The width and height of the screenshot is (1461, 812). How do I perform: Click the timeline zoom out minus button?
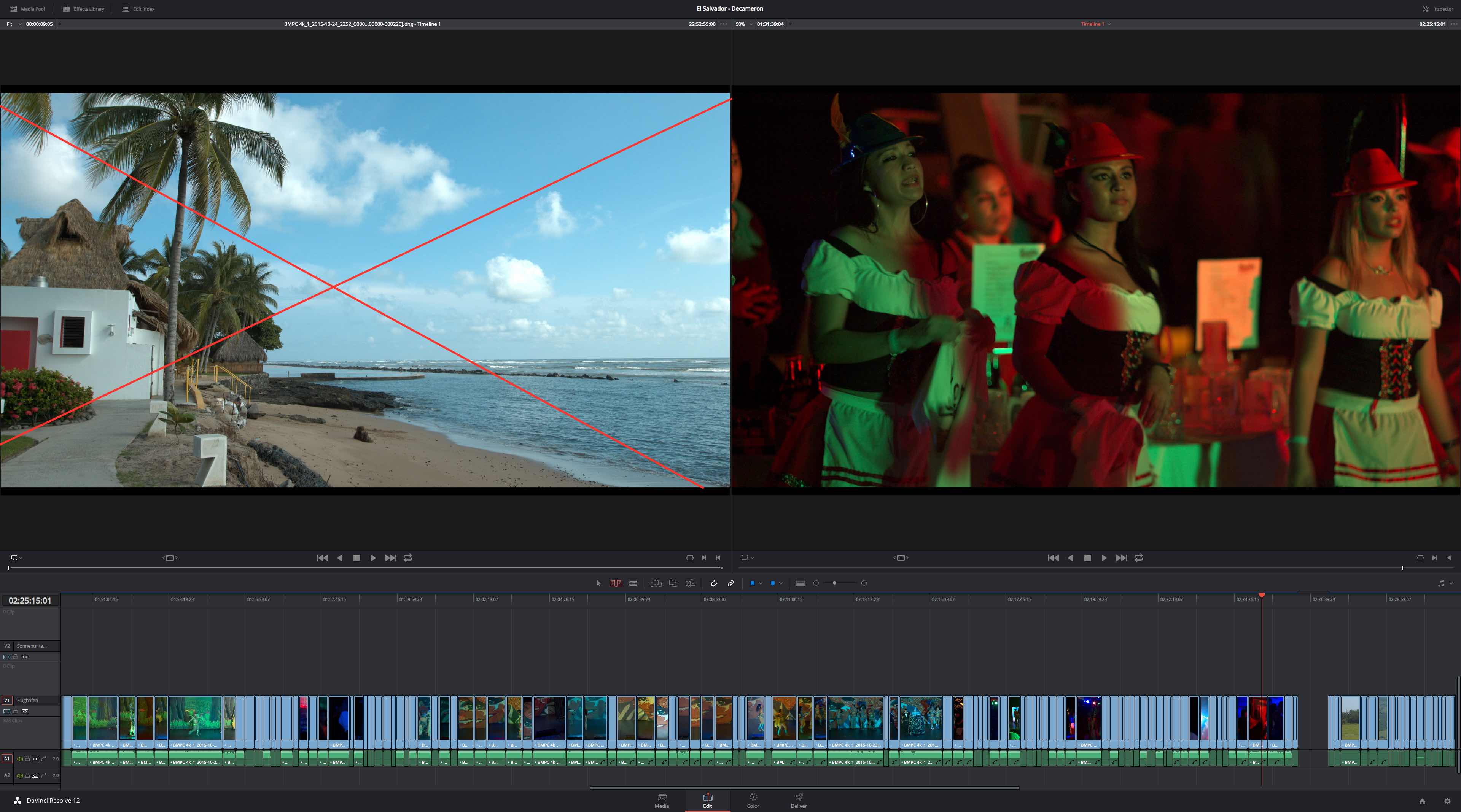pyautogui.click(x=816, y=583)
